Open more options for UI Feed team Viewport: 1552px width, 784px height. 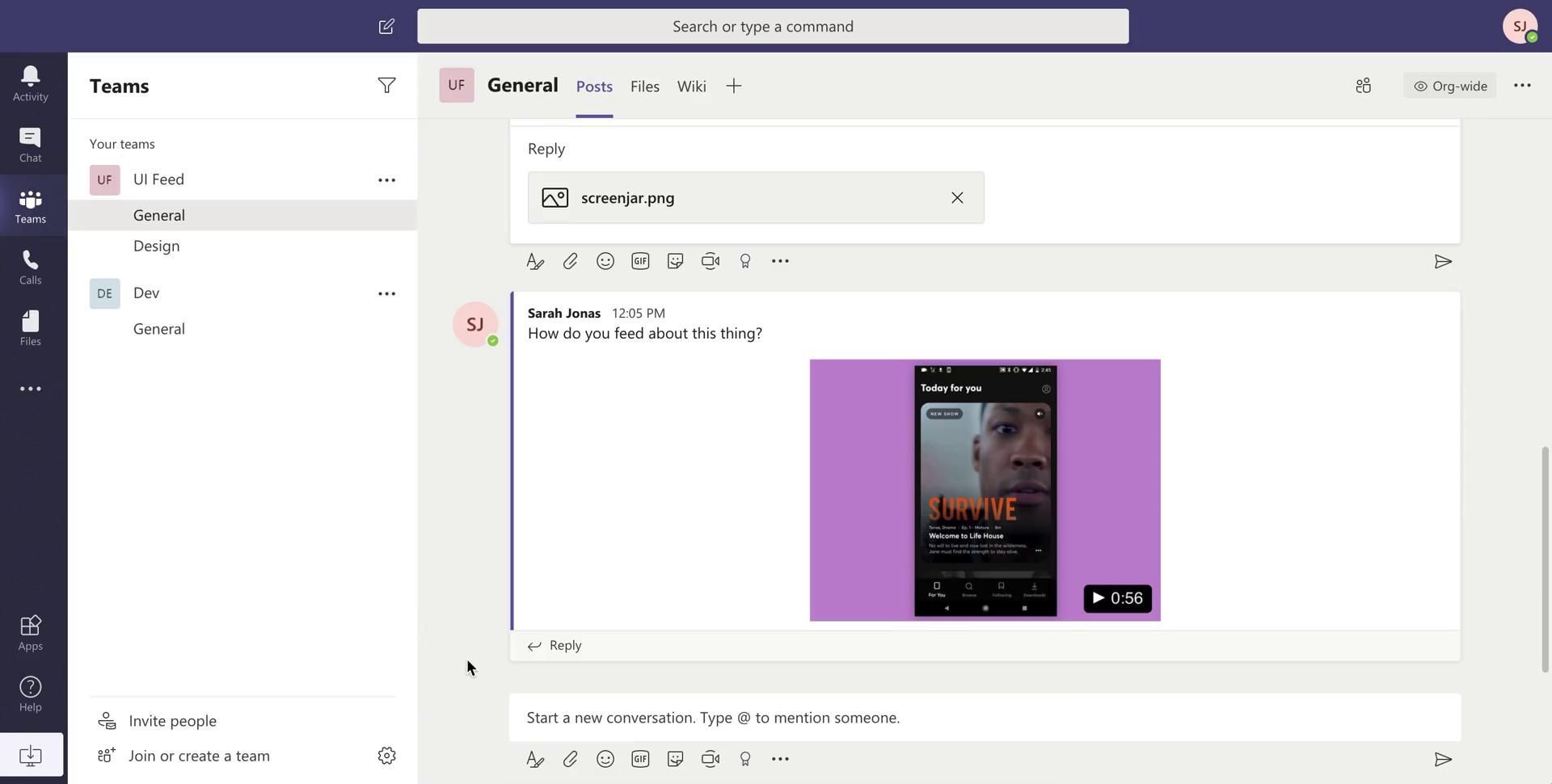click(x=386, y=180)
